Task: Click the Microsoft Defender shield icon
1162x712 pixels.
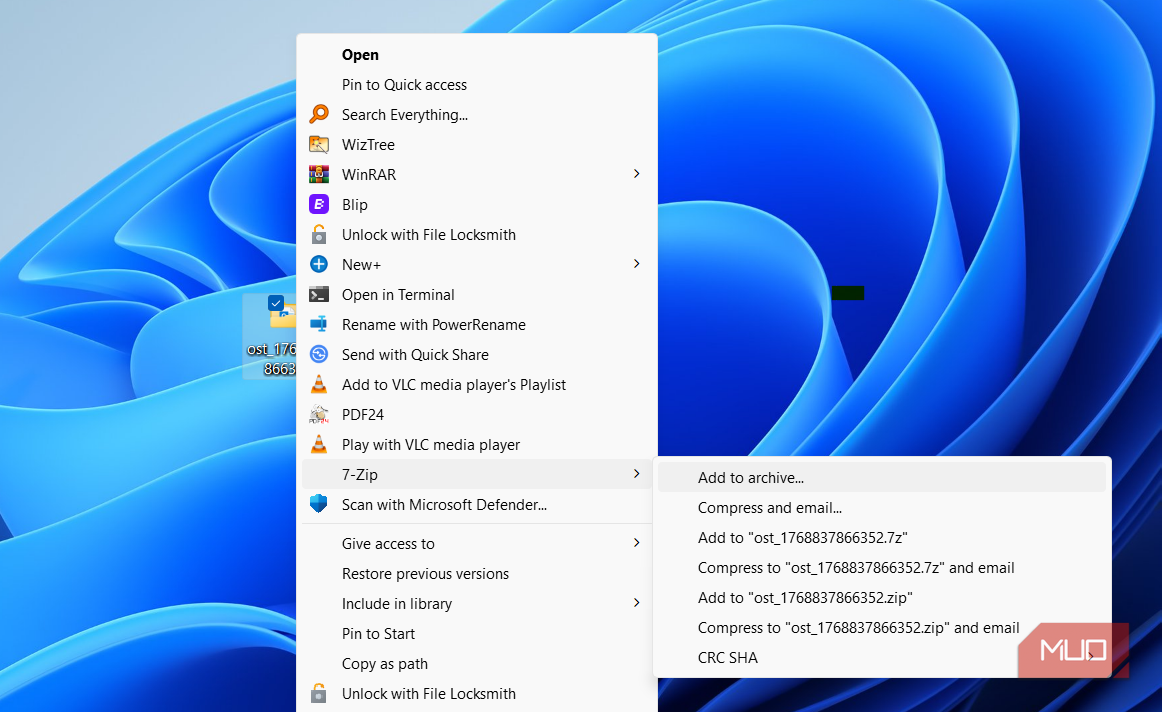Action: tap(319, 504)
